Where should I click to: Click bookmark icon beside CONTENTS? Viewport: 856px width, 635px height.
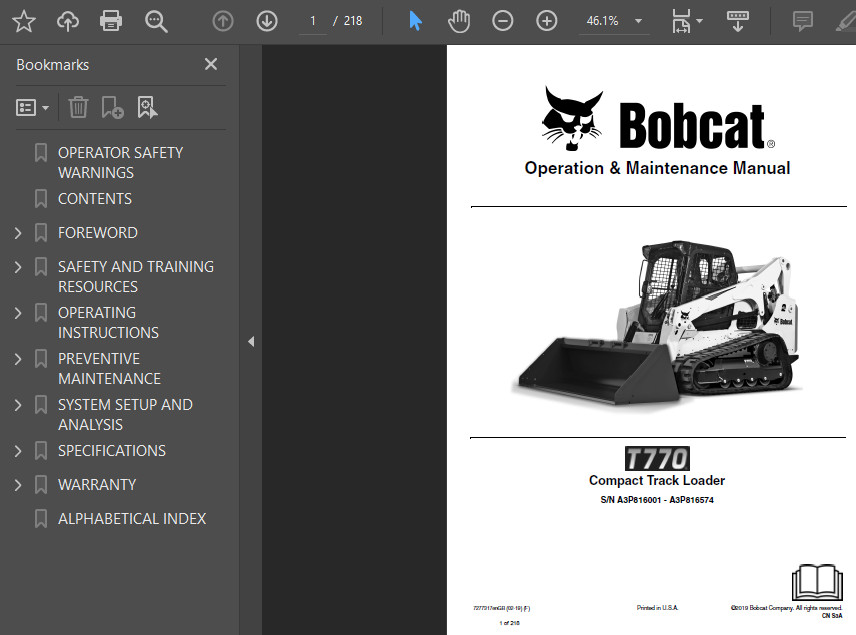(x=40, y=199)
